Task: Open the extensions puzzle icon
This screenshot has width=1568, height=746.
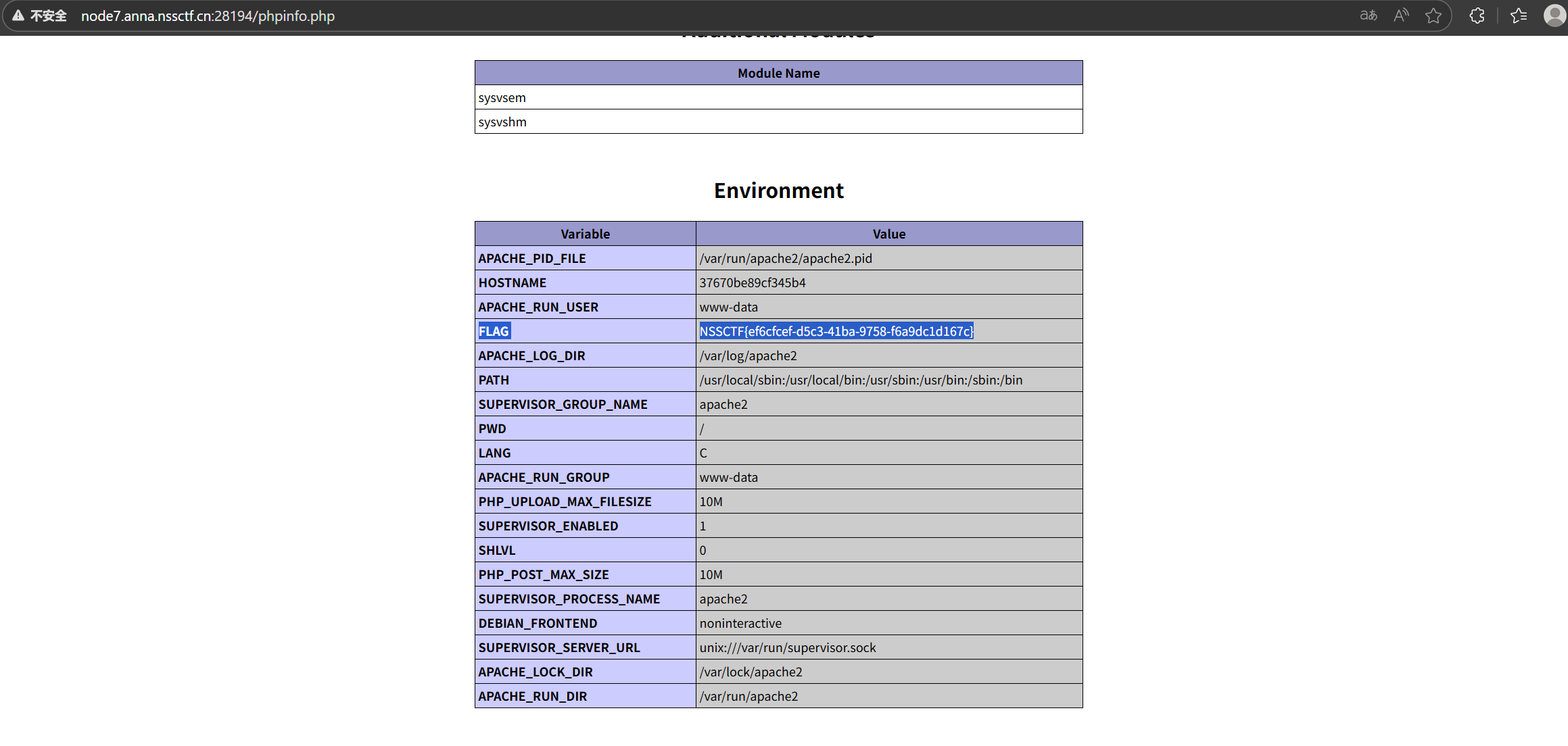Action: tap(1477, 16)
